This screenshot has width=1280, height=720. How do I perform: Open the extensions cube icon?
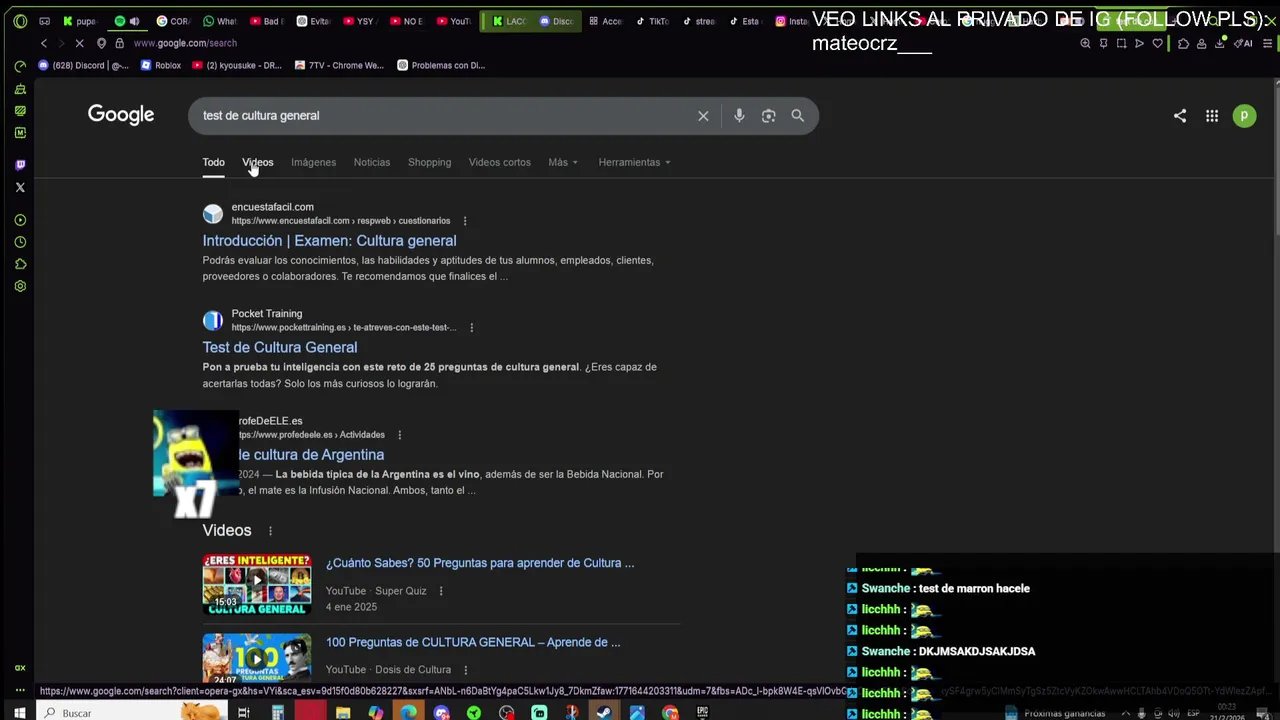coord(1183,43)
